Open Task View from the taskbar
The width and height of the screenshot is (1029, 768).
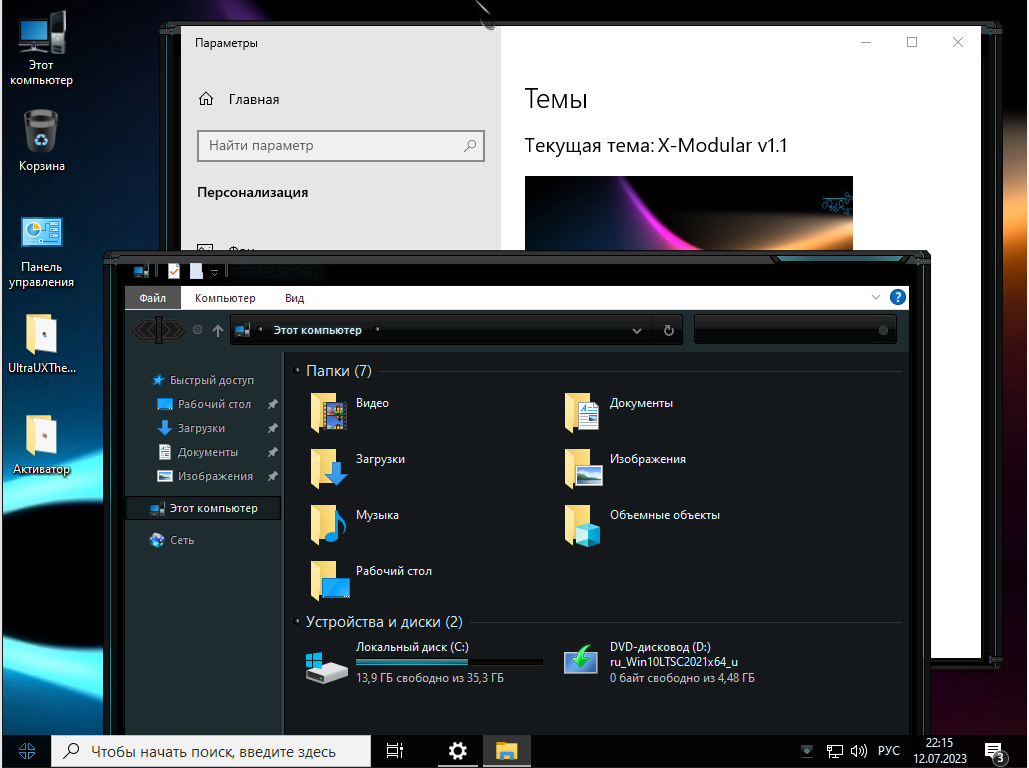(395, 751)
